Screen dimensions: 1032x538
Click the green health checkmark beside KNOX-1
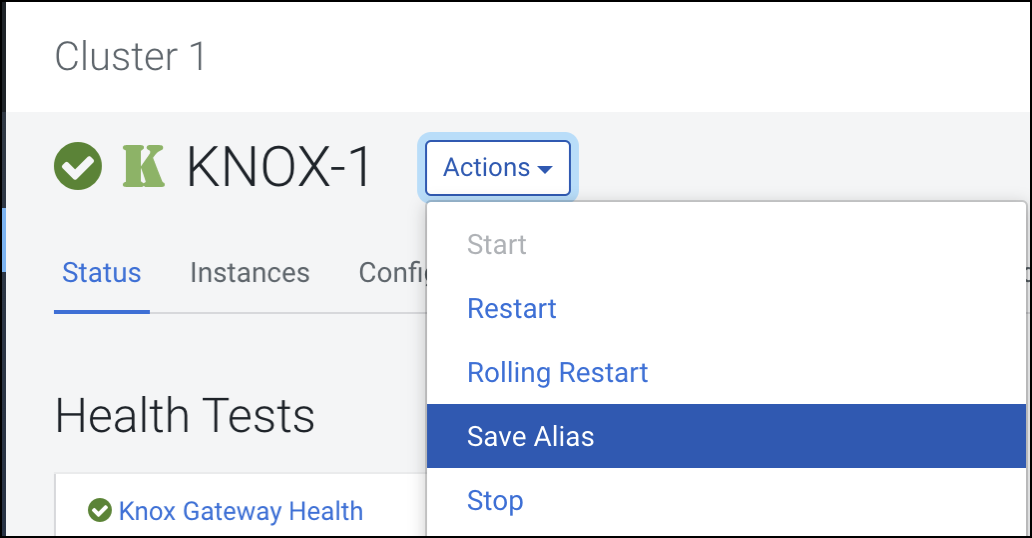pyautogui.click(x=78, y=167)
